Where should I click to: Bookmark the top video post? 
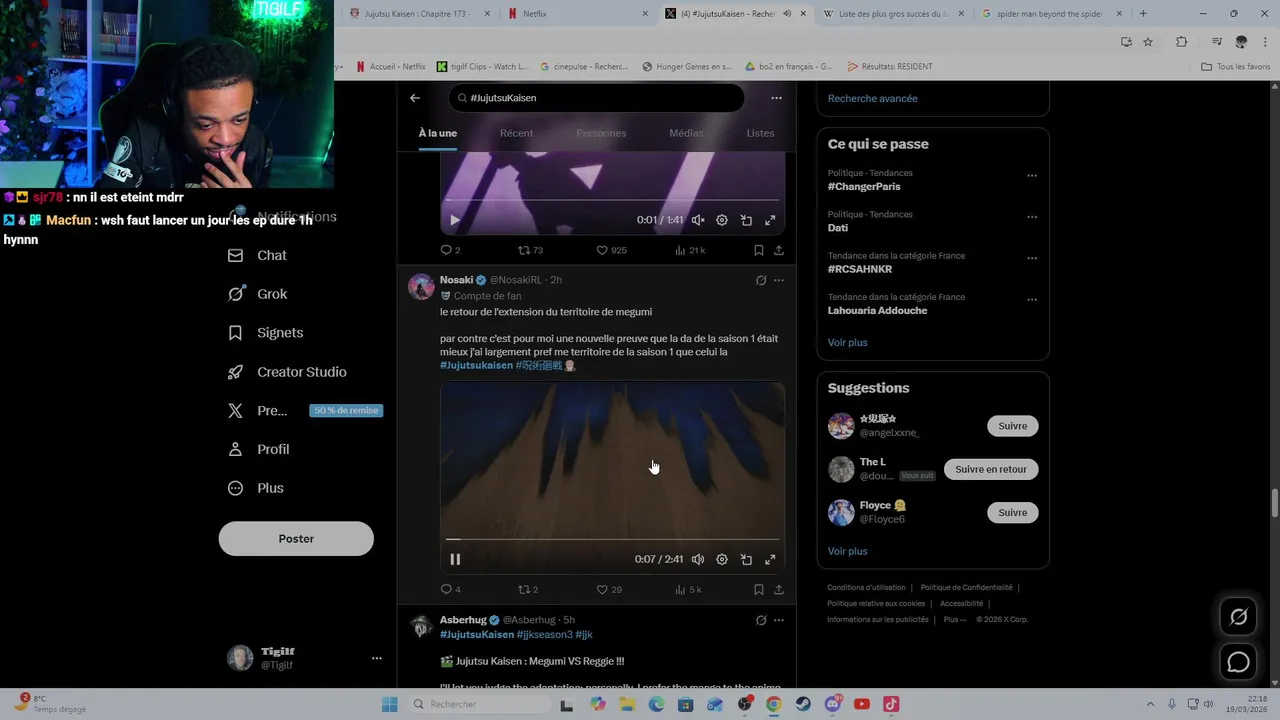coord(759,250)
